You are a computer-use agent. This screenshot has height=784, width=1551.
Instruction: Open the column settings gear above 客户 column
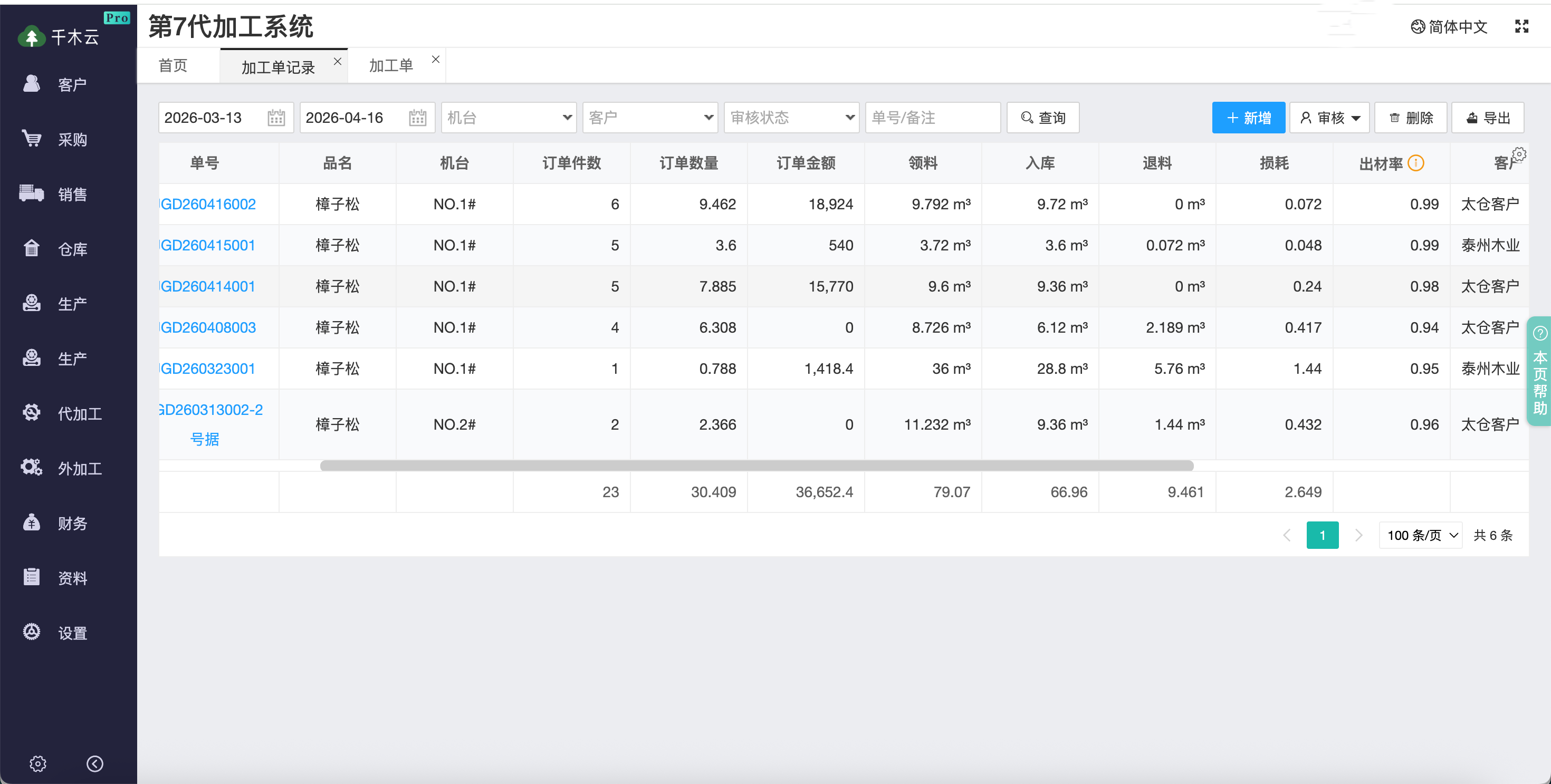[1519, 154]
